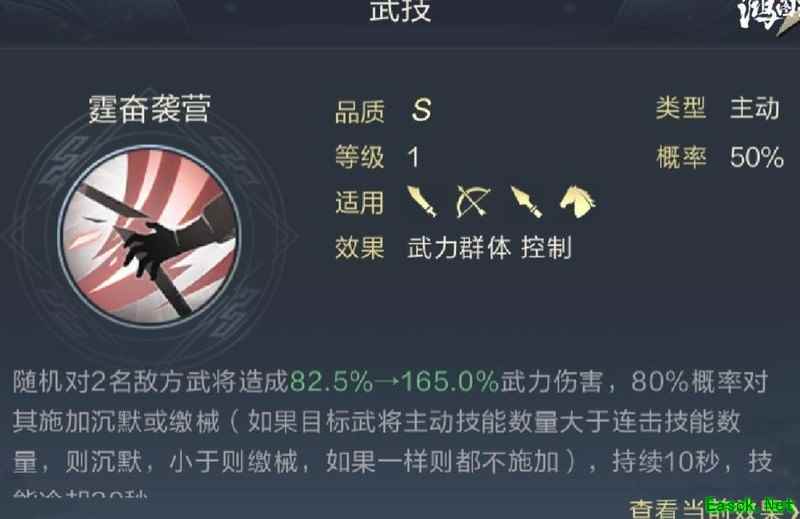Click the 持续10秒 duration text
The image size is (800, 519).
coord(666,462)
